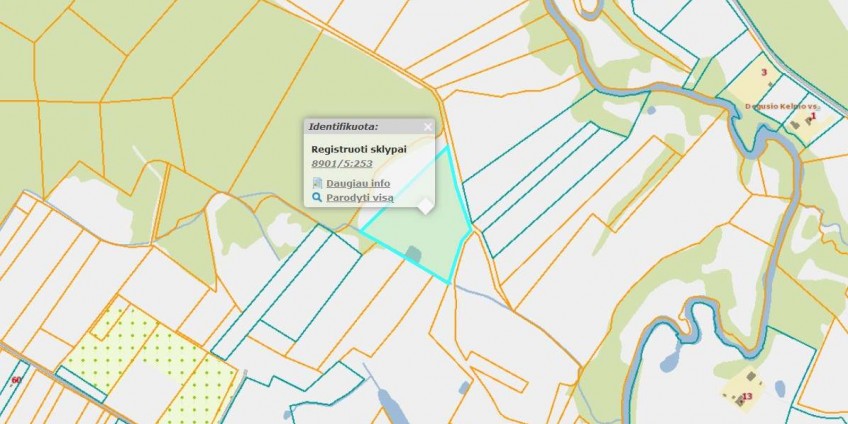Select the gray building inside the highlighted parcel

[x=414, y=253]
